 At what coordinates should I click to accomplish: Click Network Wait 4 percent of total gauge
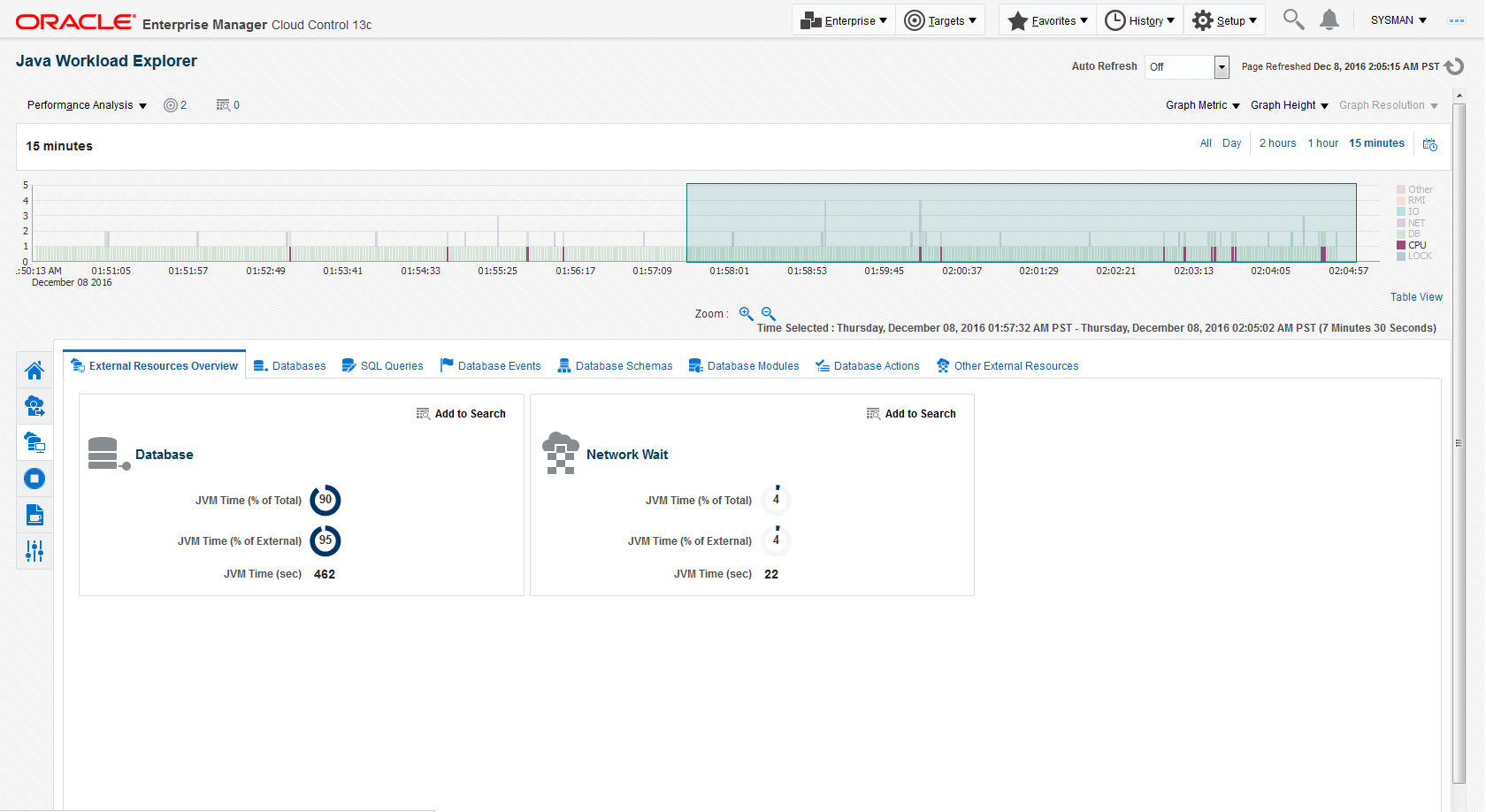(776, 500)
